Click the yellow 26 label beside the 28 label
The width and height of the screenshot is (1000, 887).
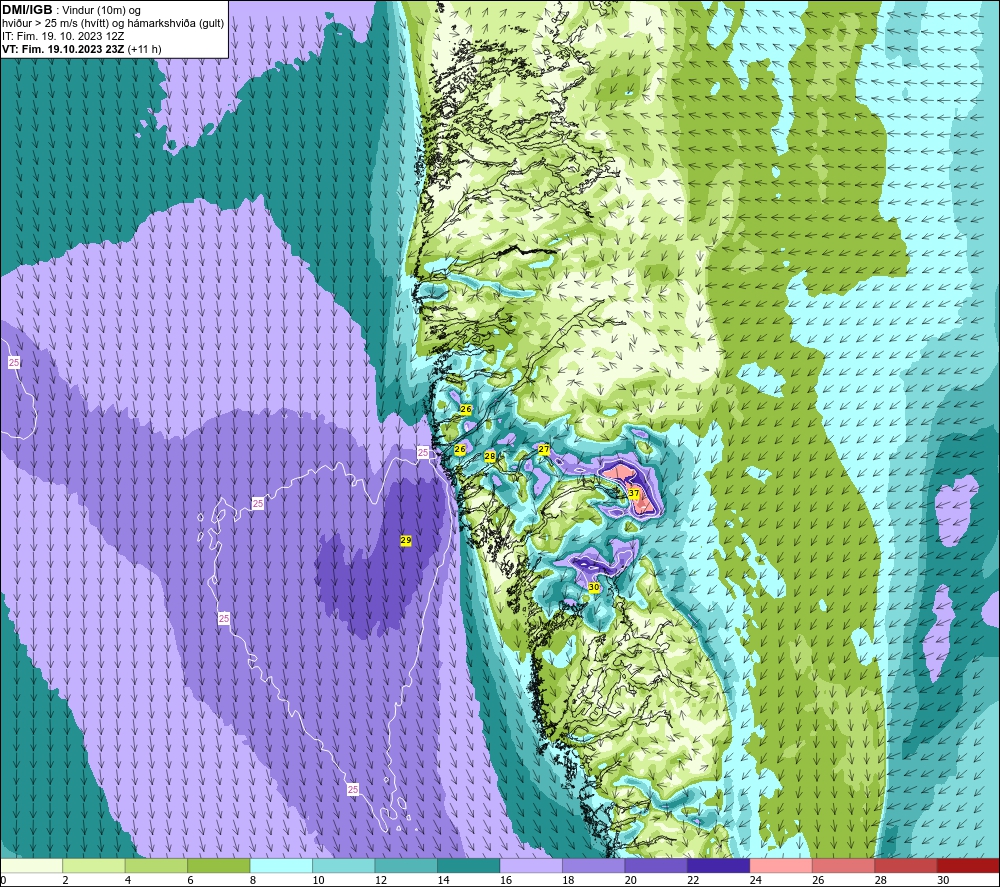pyautogui.click(x=460, y=449)
